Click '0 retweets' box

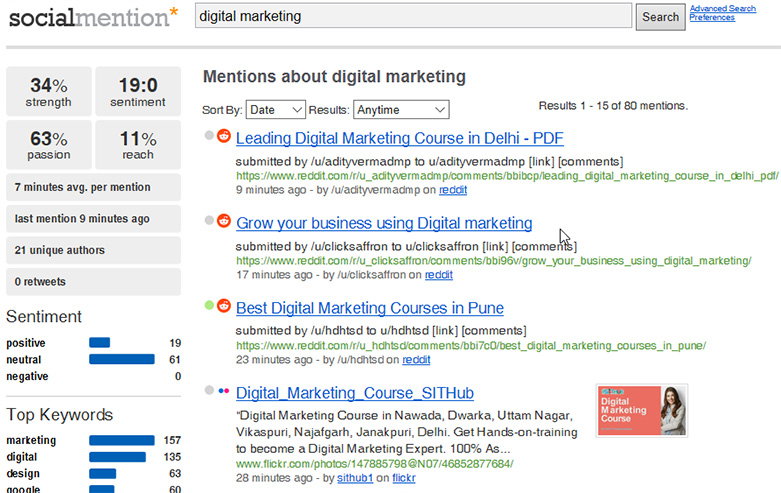[x=94, y=282]
